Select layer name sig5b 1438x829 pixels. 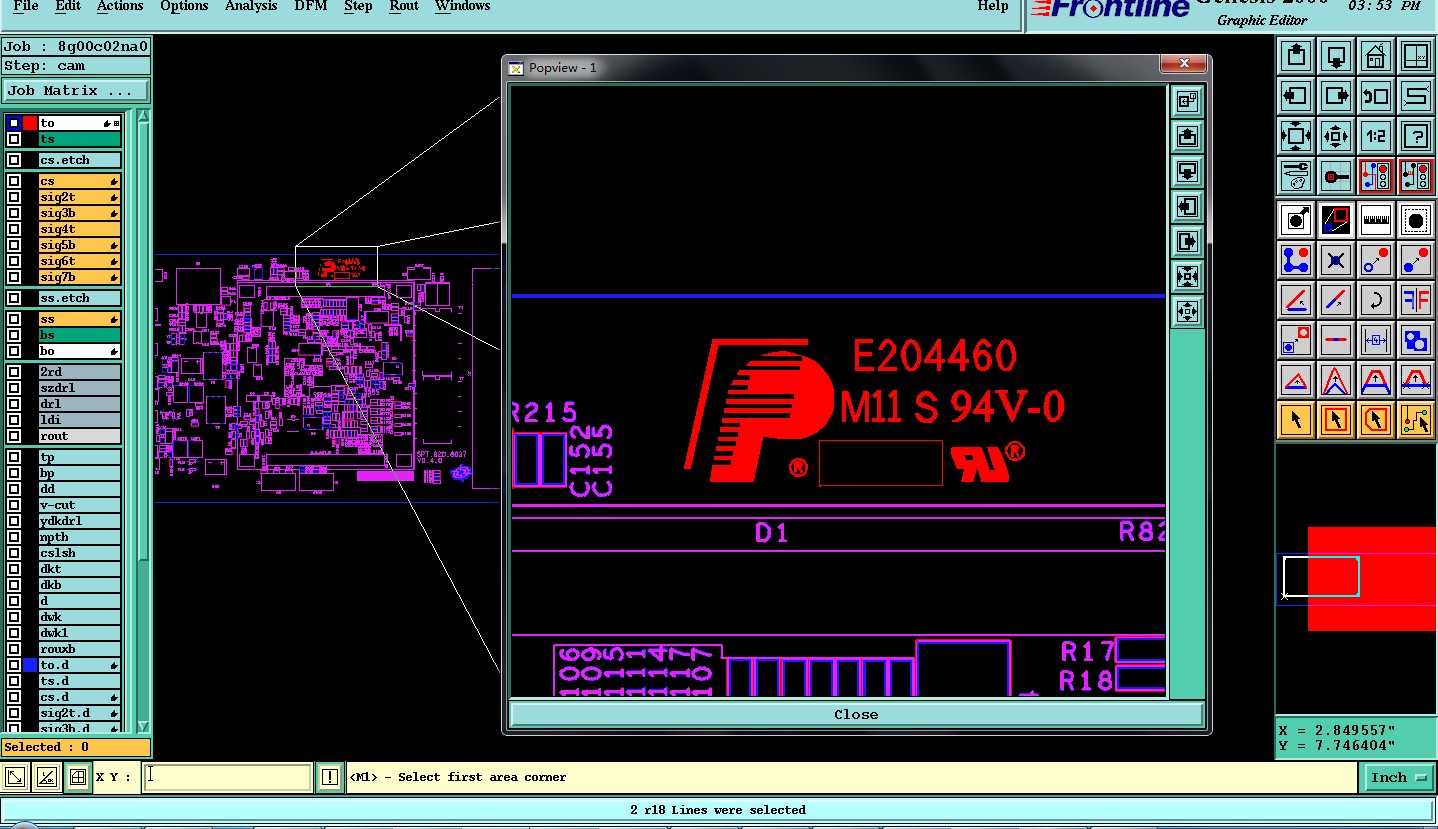click(79, 245)
